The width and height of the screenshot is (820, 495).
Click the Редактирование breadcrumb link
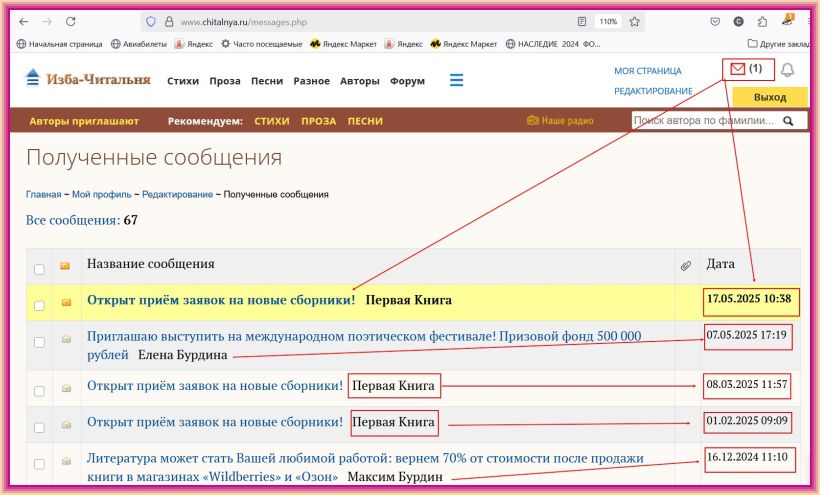pyautogui.click(x=177, y=194)
